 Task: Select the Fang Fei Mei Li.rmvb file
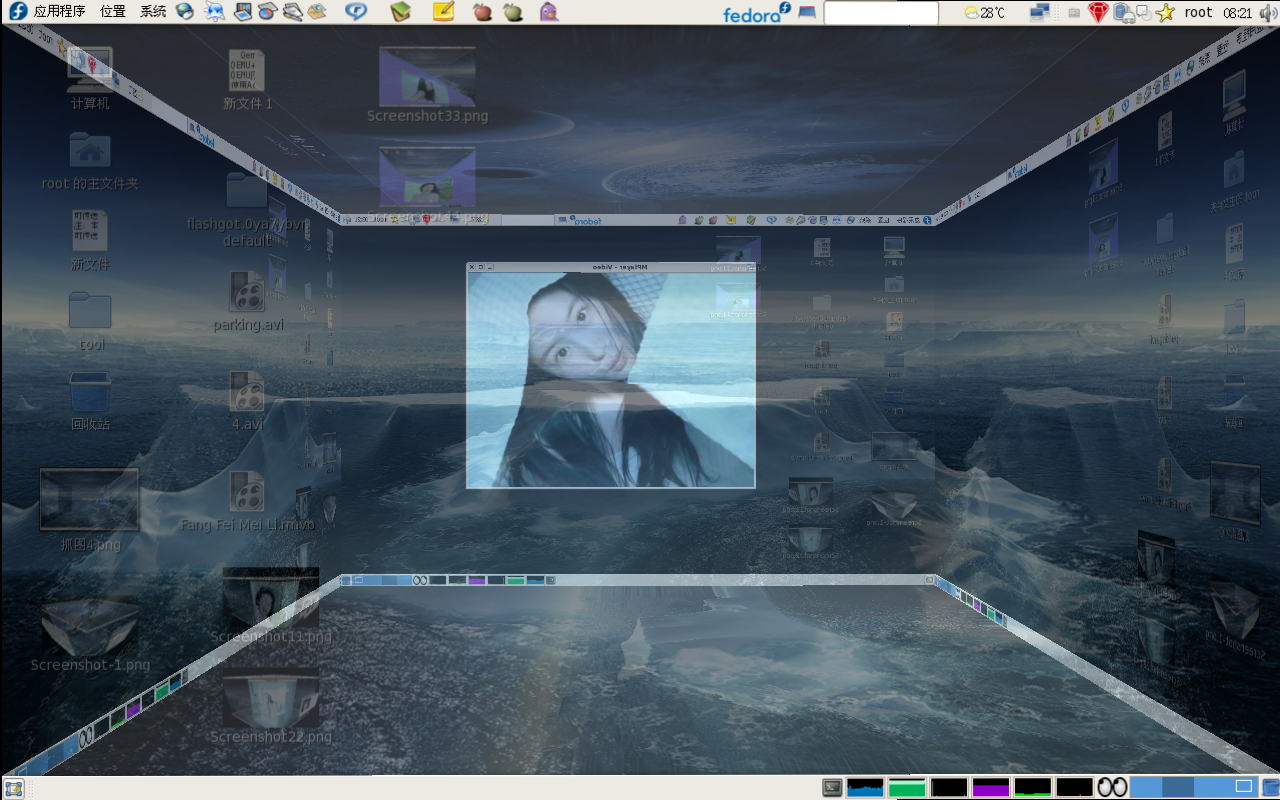tap(247, 500)
